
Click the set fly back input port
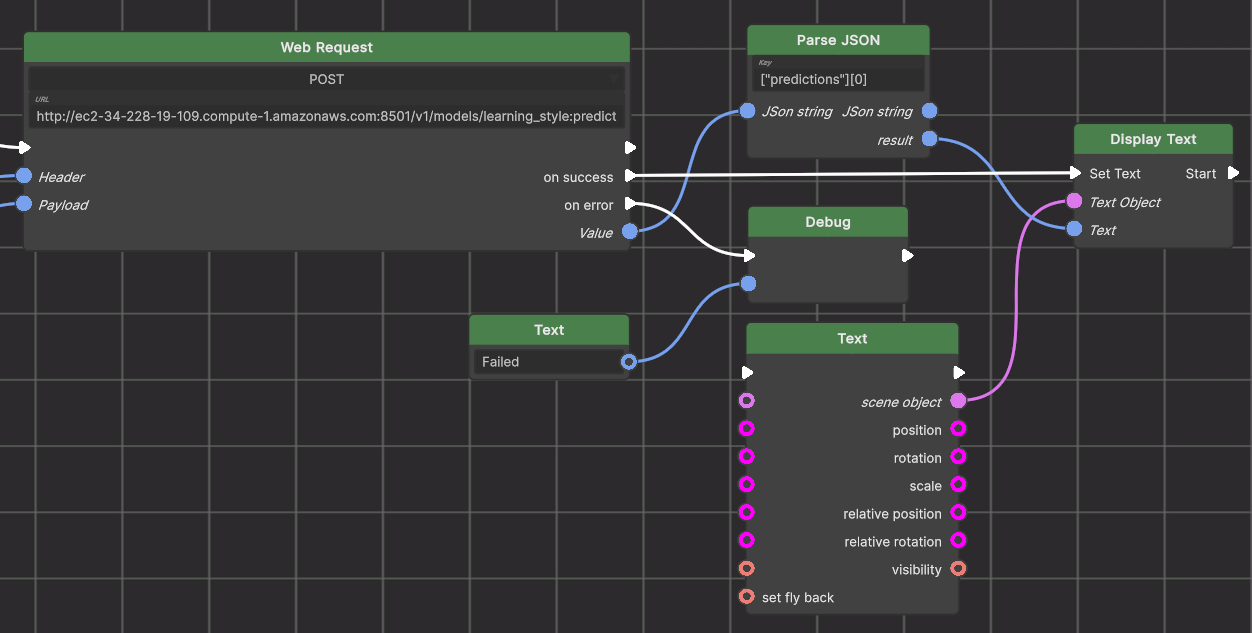(x=746, y=597)
